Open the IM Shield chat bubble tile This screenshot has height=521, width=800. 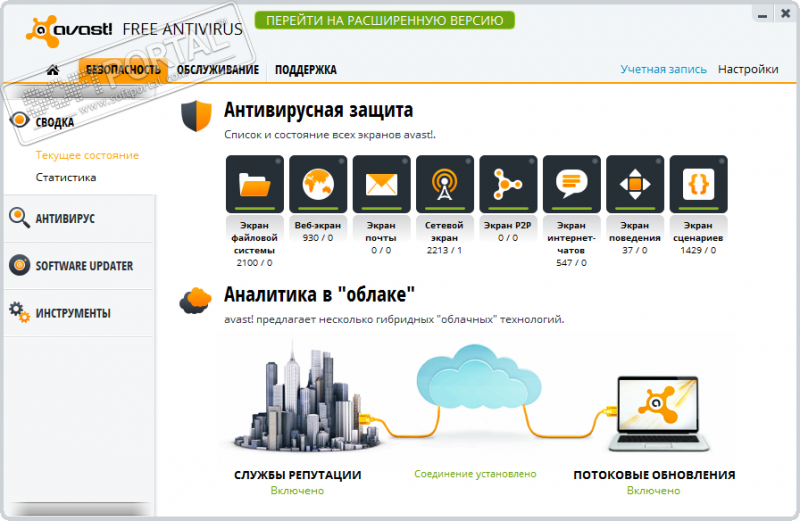pos(571,184)
